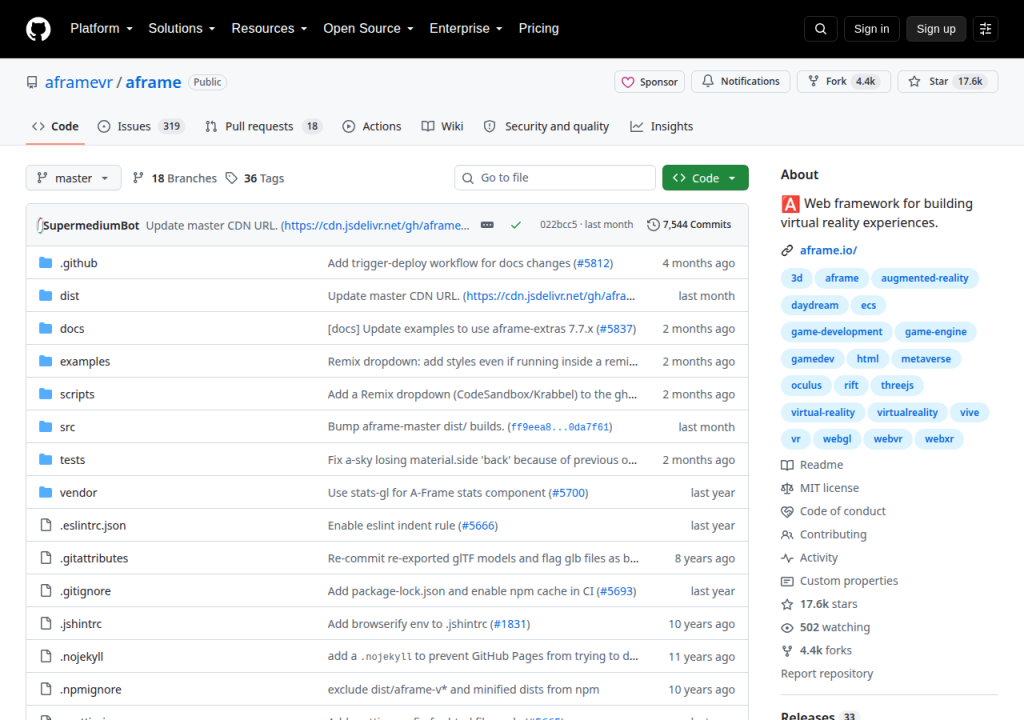Open the .eslintrc.json file
Viewport: 1024px width, 720px height.
coord(93,525)
